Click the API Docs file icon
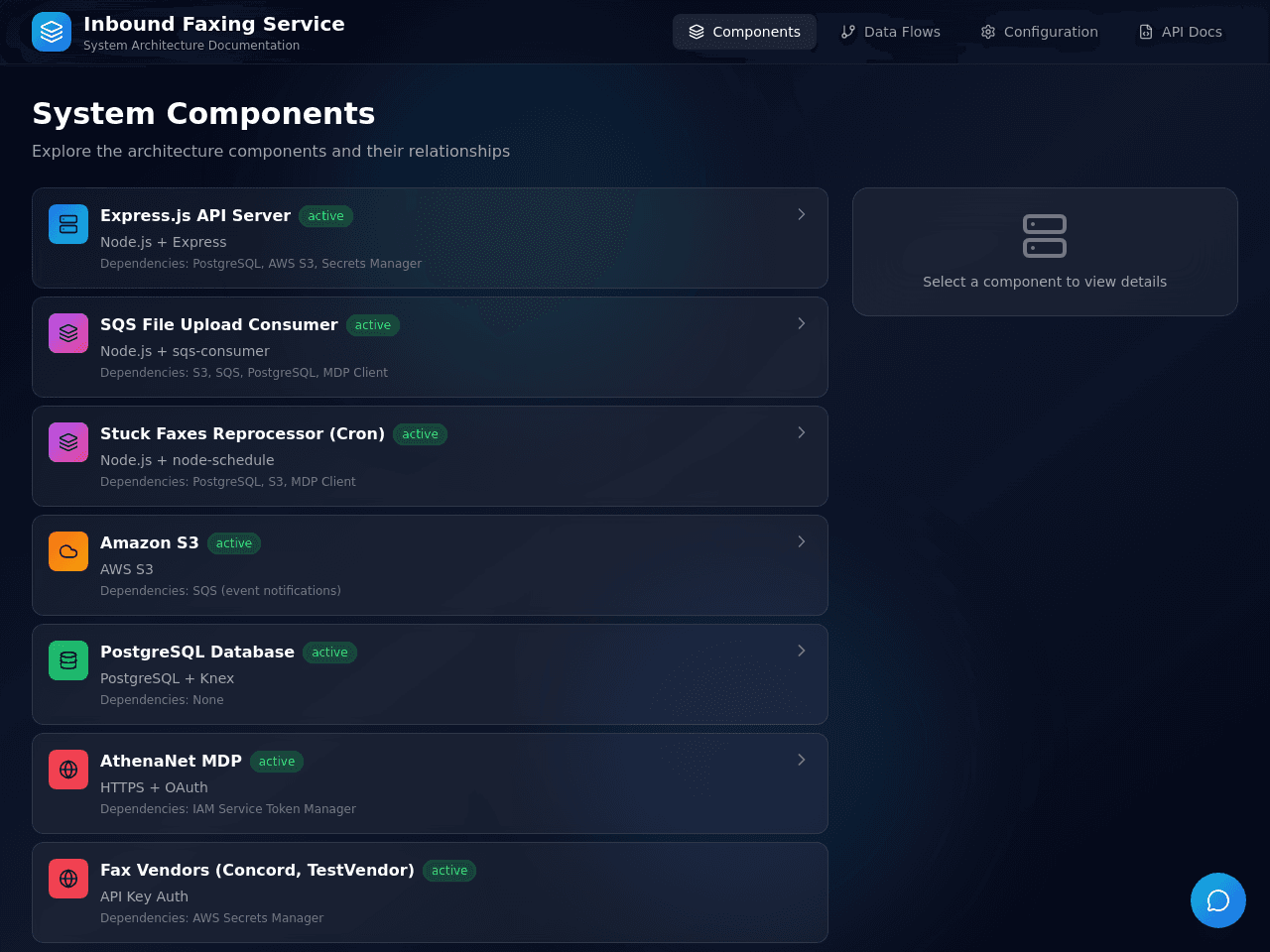 click(x=1146, y=32)
